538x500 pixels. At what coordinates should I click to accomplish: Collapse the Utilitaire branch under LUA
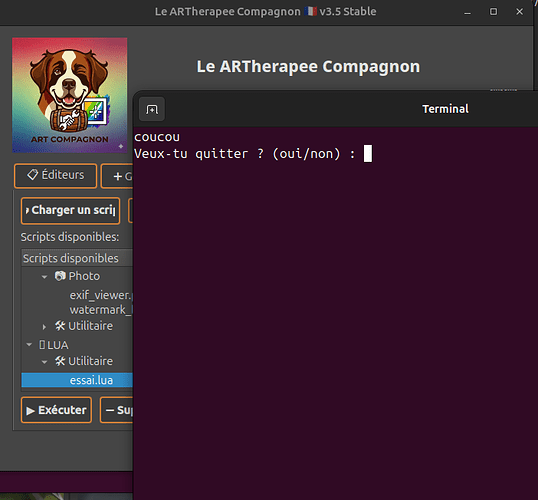pyautogui.click(x=44, y=362)
